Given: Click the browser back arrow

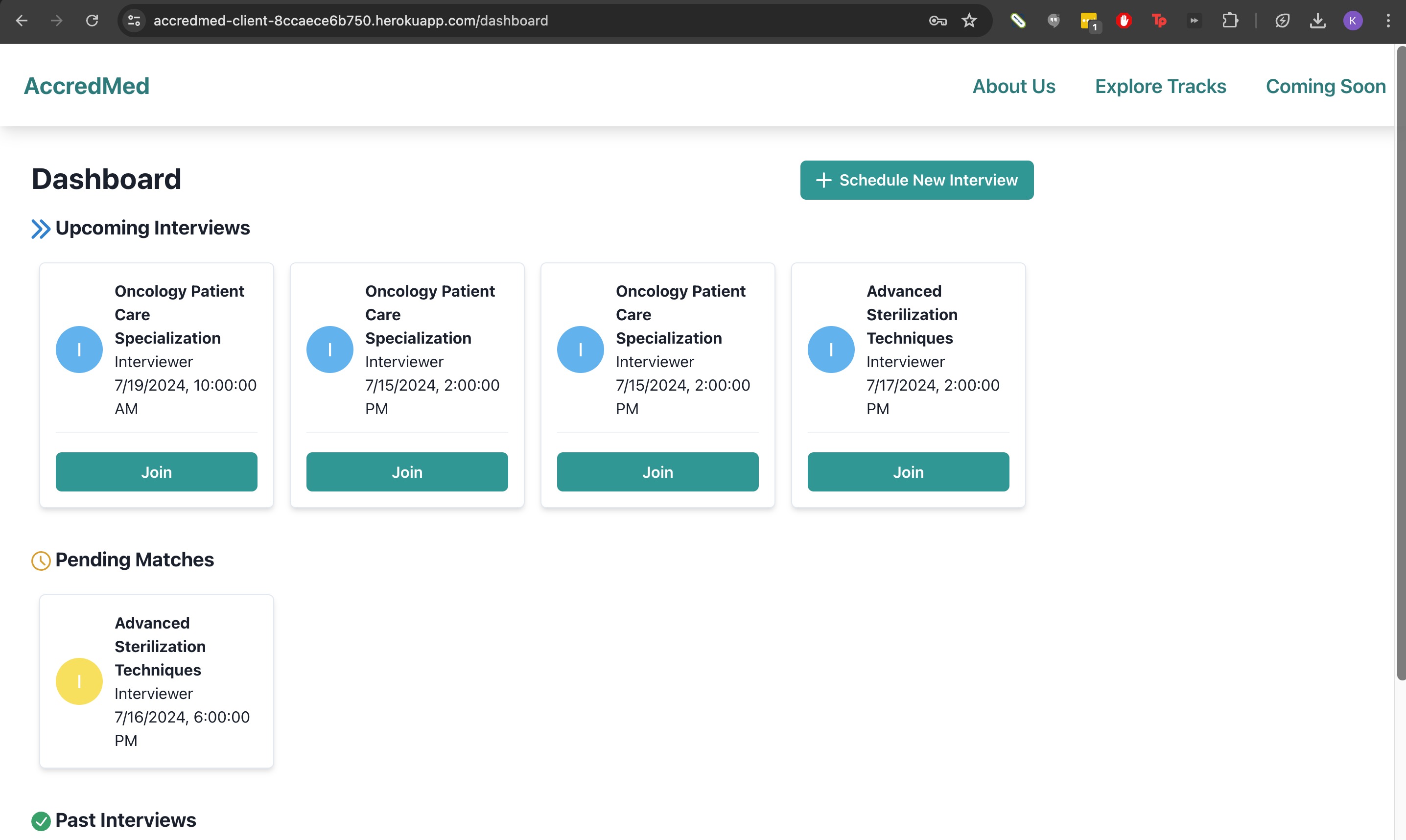Looking at the screenshot, I should click(x=22, y=21).
